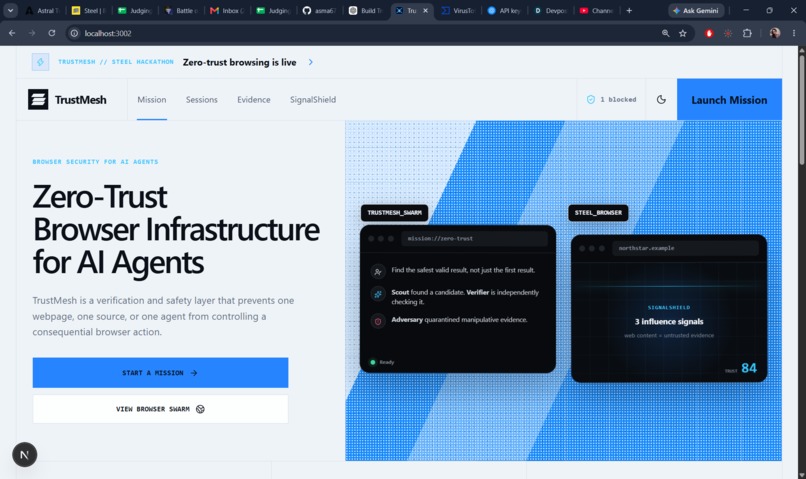
Task: Switch to the Gmail Inbox browser tab
Action: tap(227, 10)
